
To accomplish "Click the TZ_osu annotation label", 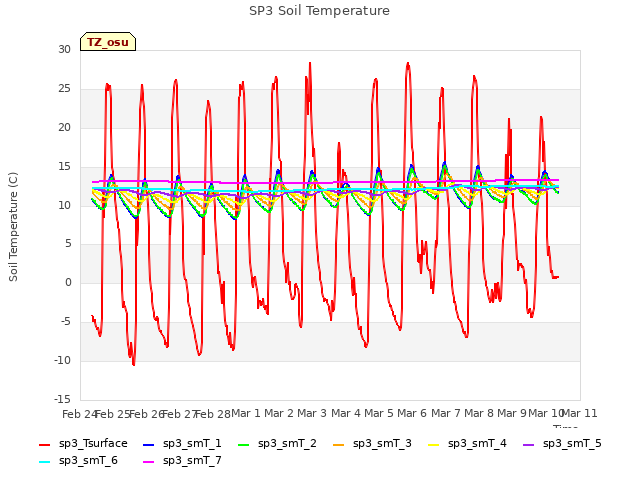I will coord(108,42).
